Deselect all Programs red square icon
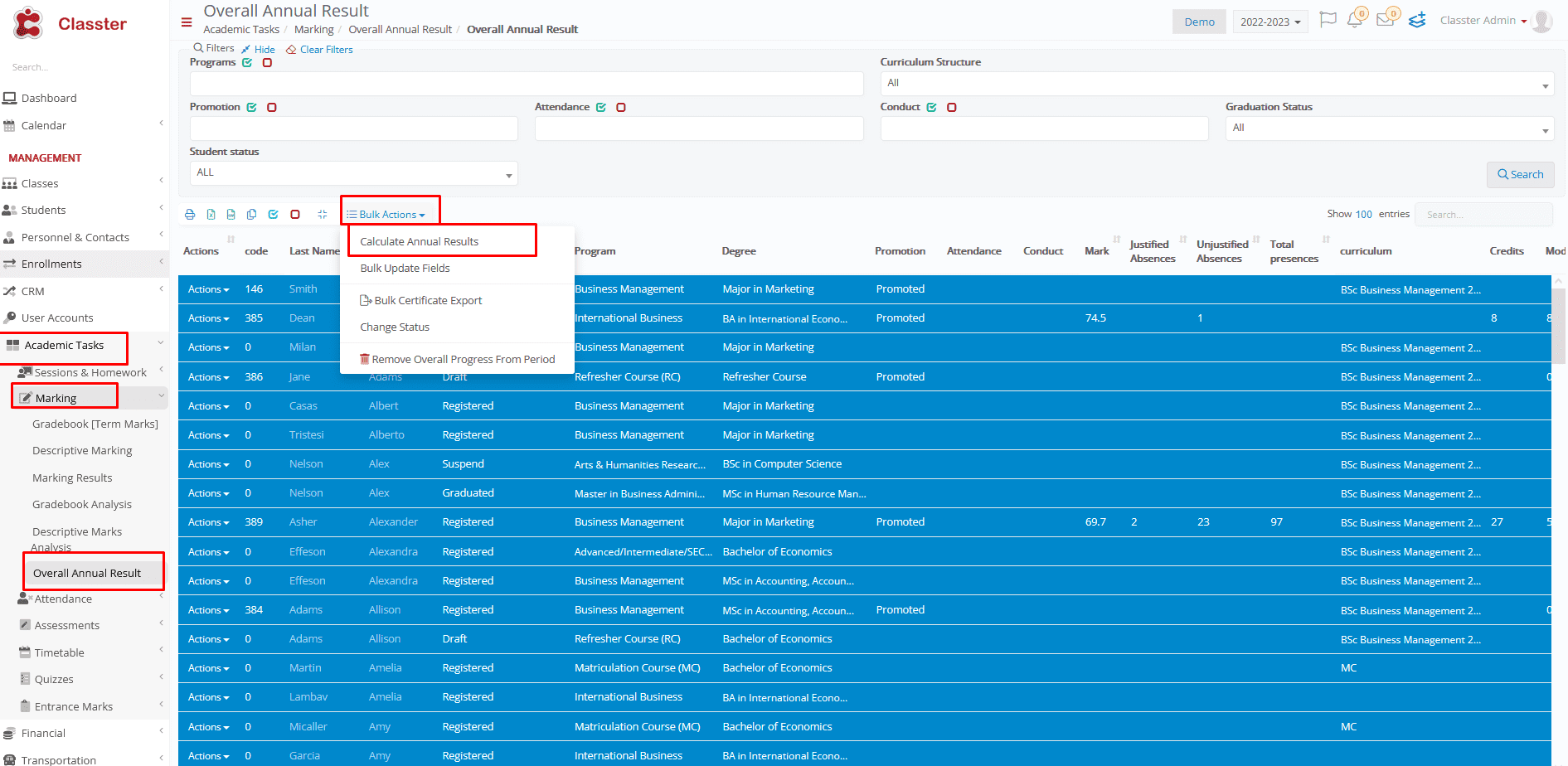The width and height of the screenshot is (1568, 766). [x=267, y=62]
